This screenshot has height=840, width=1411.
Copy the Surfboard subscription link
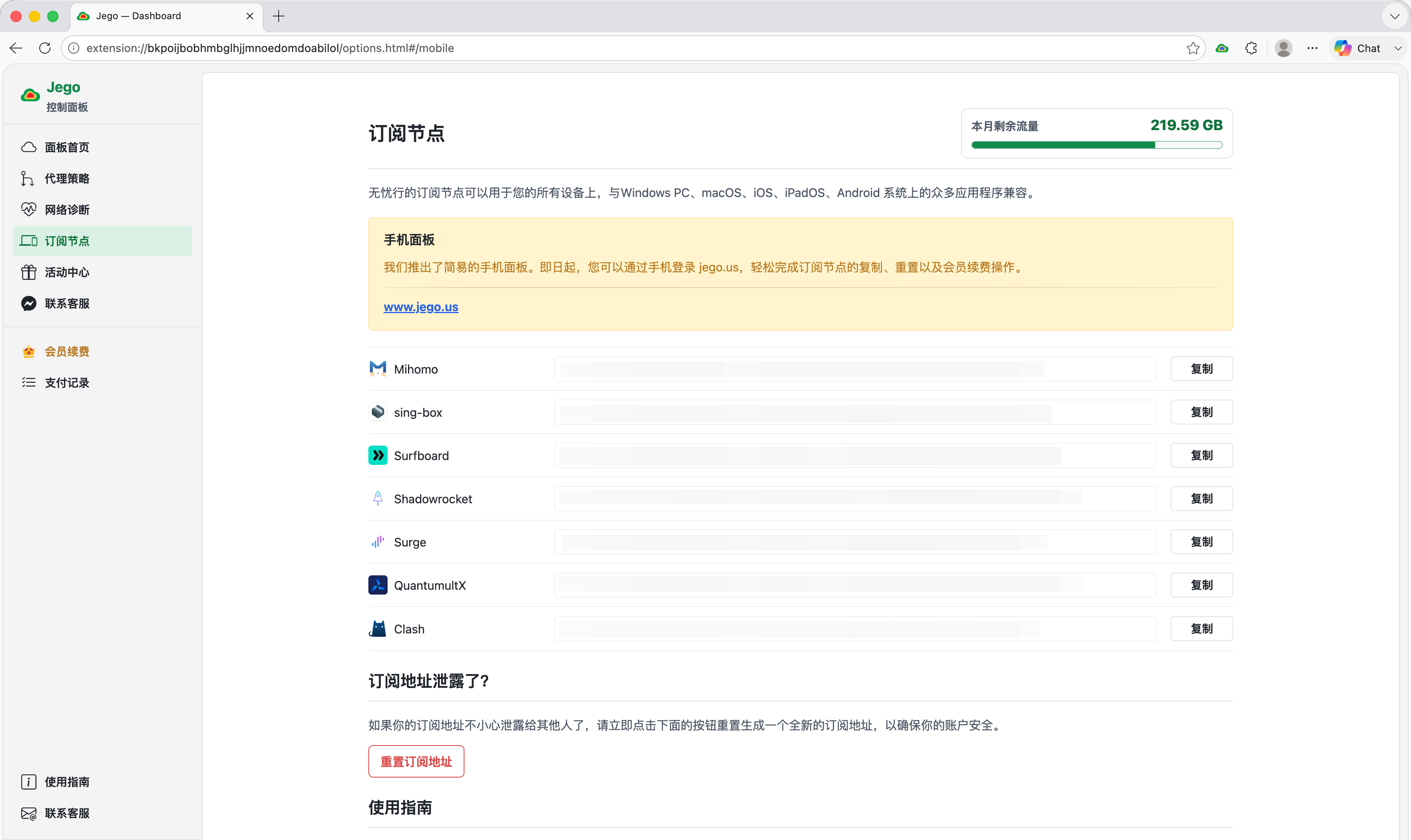tap(1202, 455)
